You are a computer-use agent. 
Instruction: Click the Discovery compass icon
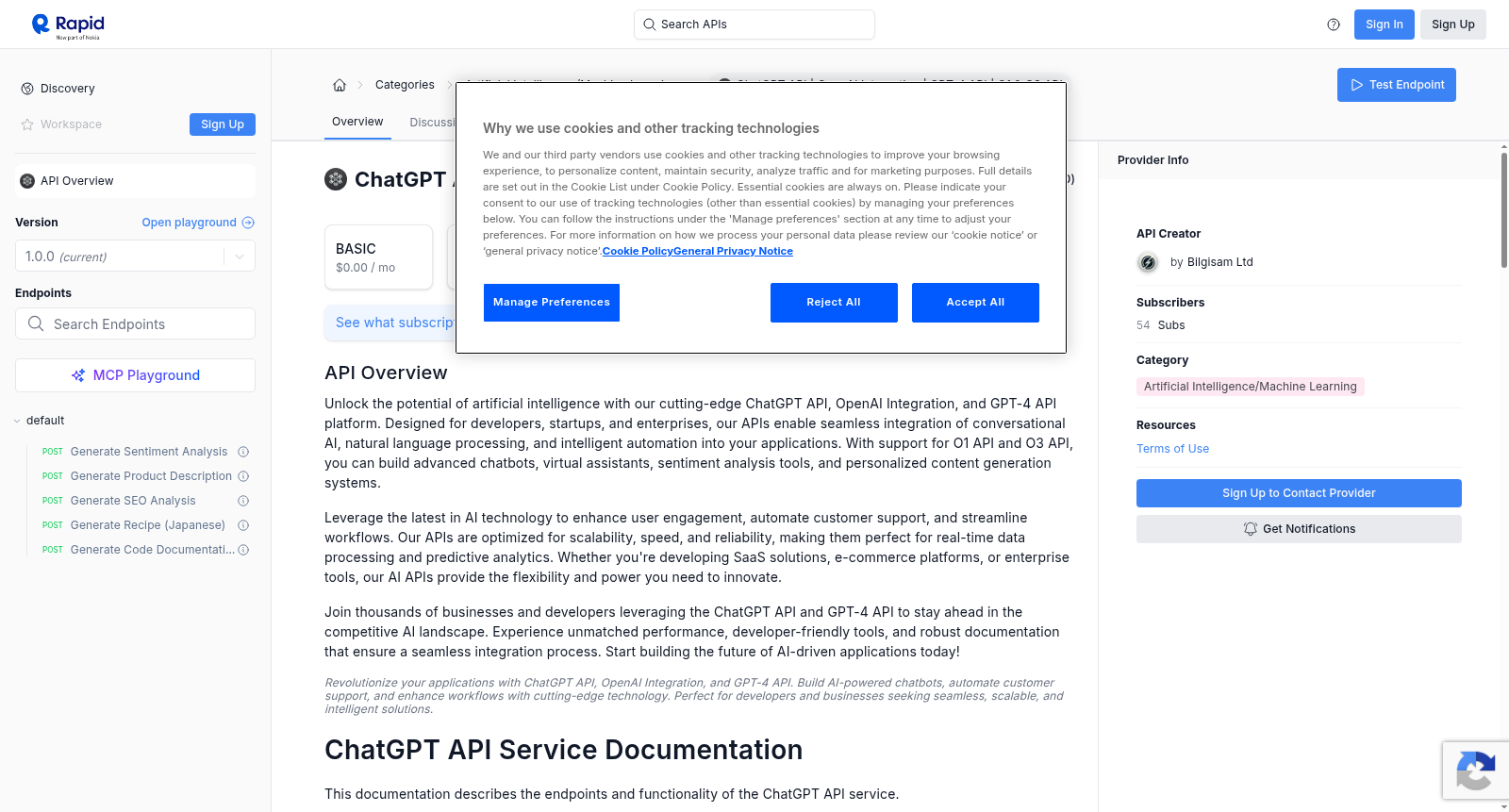pyautogui.click(x=27, y=89)
